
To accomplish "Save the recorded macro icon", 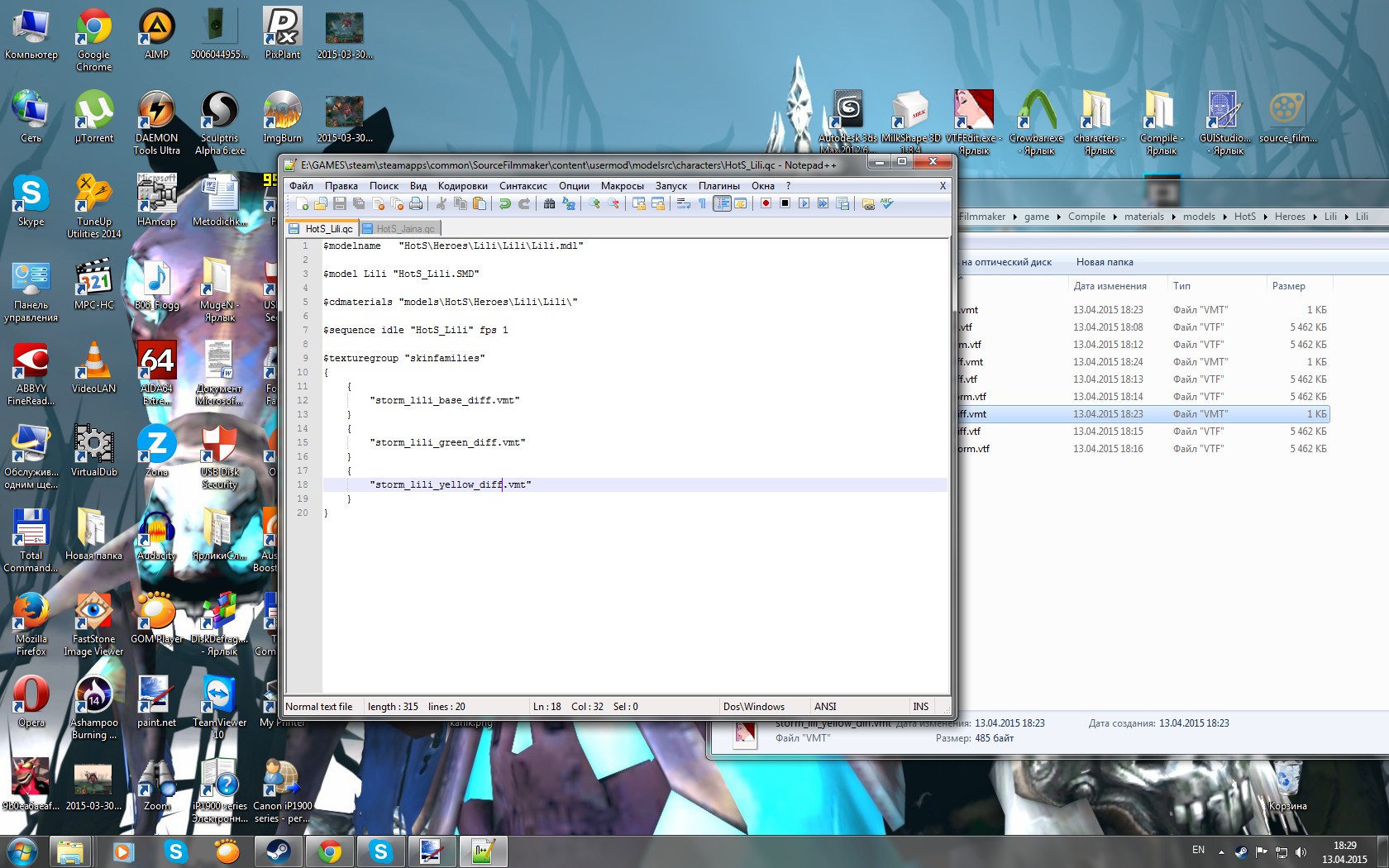I will (842, 203).
